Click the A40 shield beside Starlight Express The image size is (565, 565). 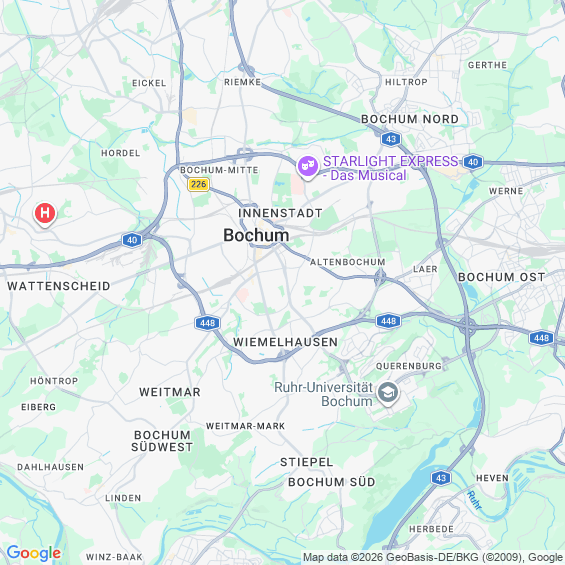coord(473,162)
